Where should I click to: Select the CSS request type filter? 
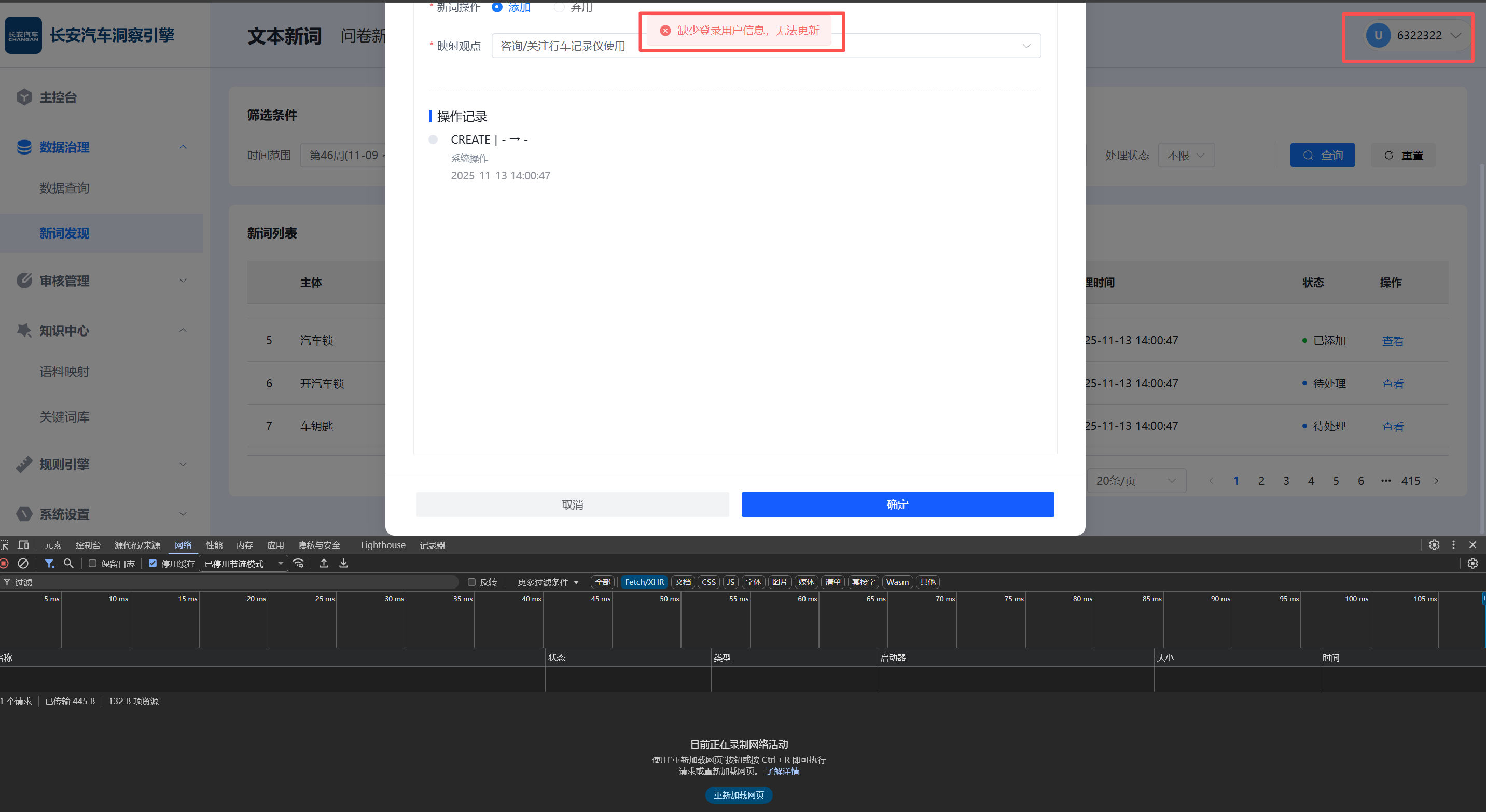[x=709, y=582]
